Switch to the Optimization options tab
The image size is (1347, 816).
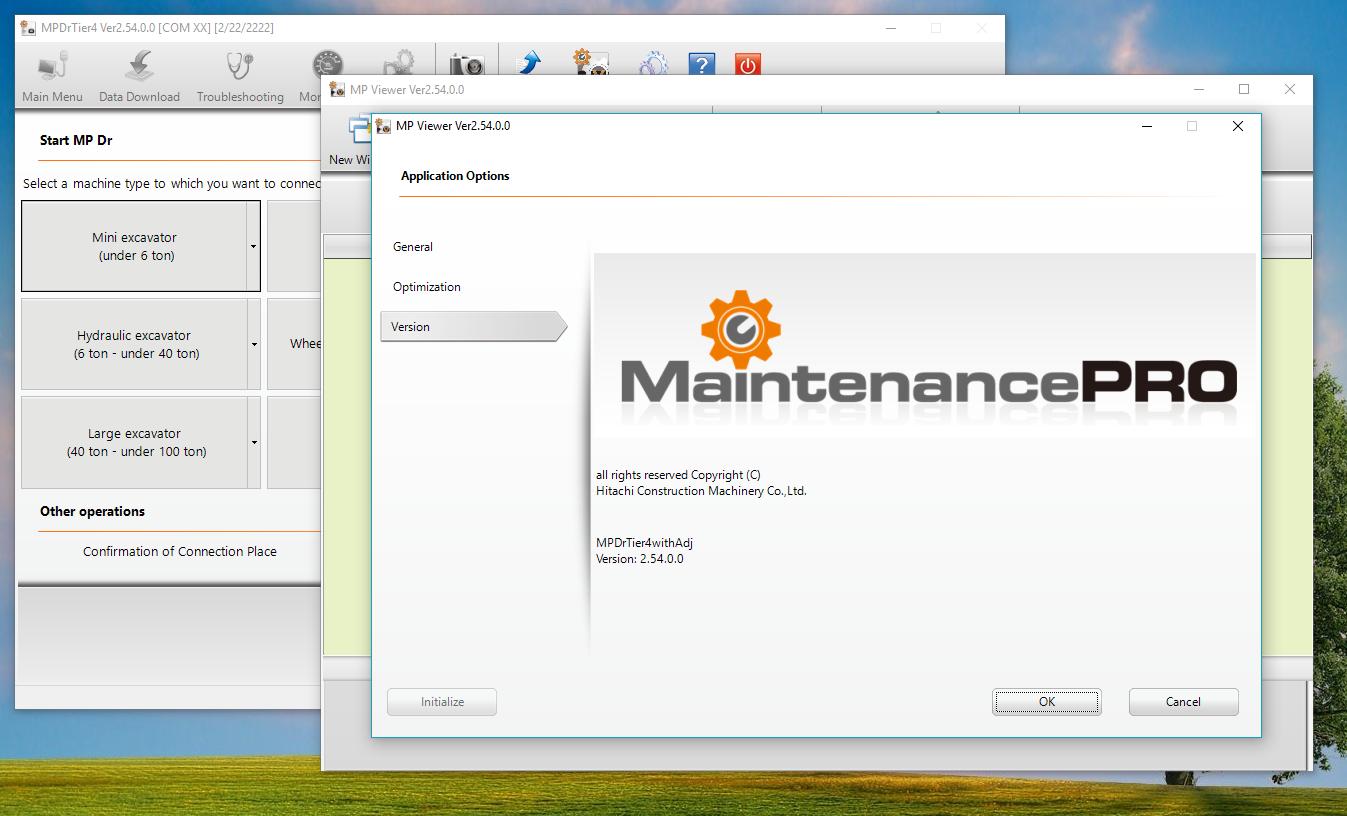[x=427, y=287]
